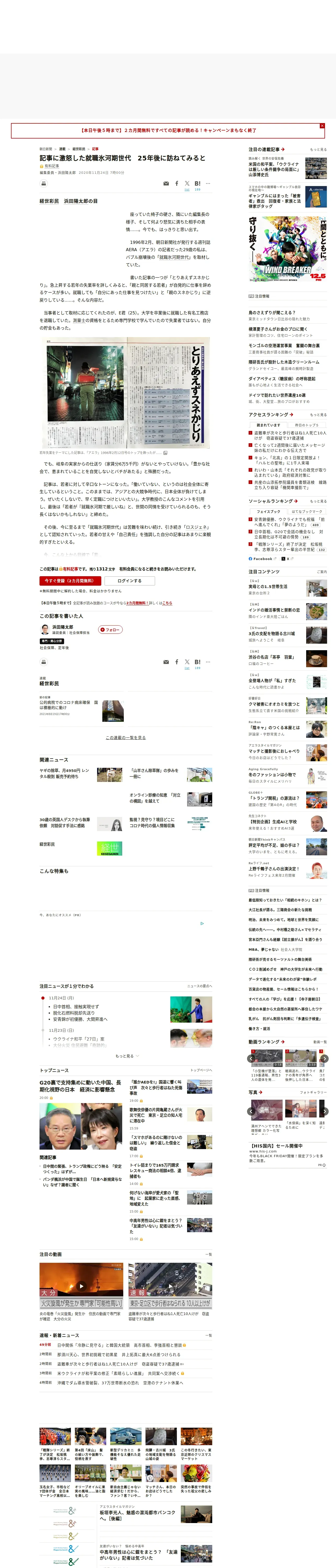The width and height of the screenshot is (336, 1568).
Task: Click the red arrow beside アクセスランキング
Action: point(291,414)
